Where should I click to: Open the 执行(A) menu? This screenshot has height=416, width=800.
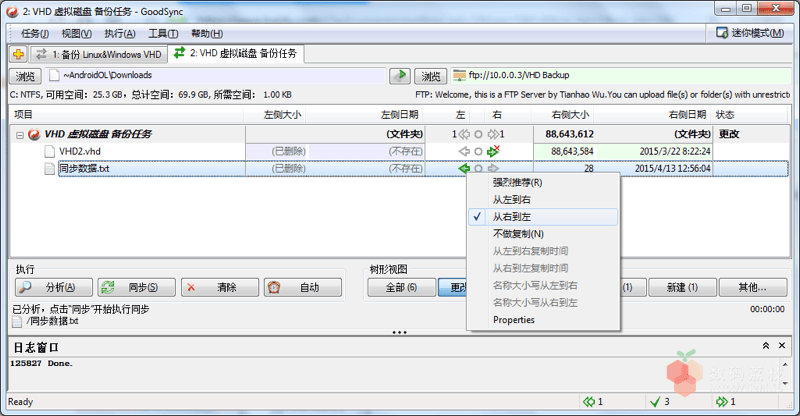tap(120, 34)
